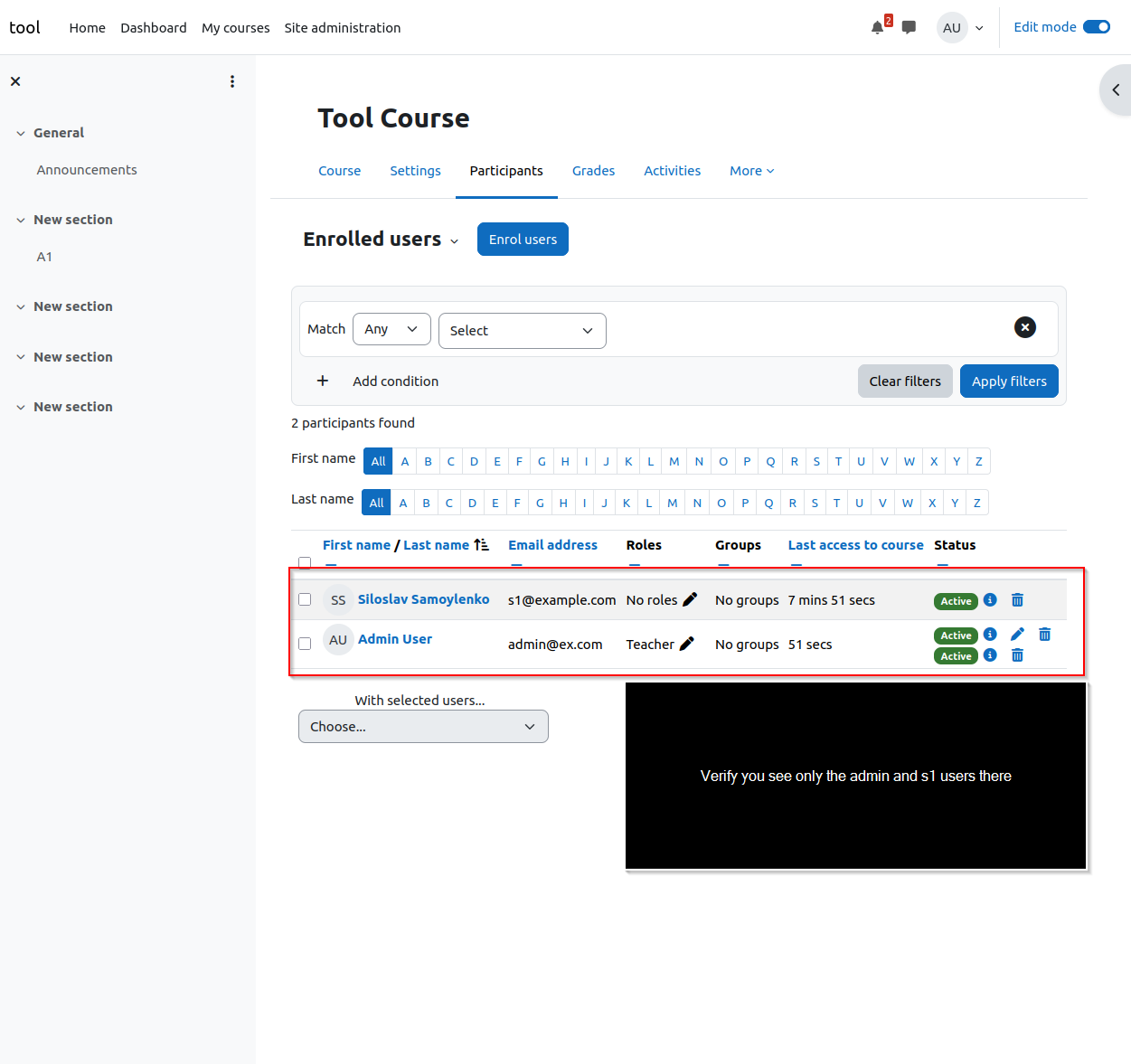Open the Grades tab

(593, 171)
